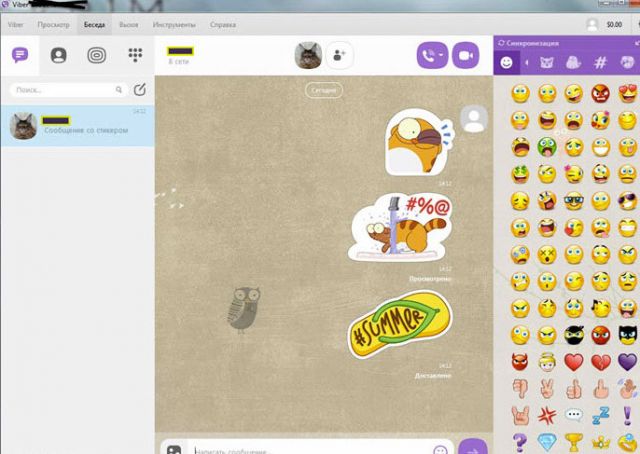Screen dimensions: 640x454
Task: Select the smiley emoticons tab
Action: [x=507, y=62]
